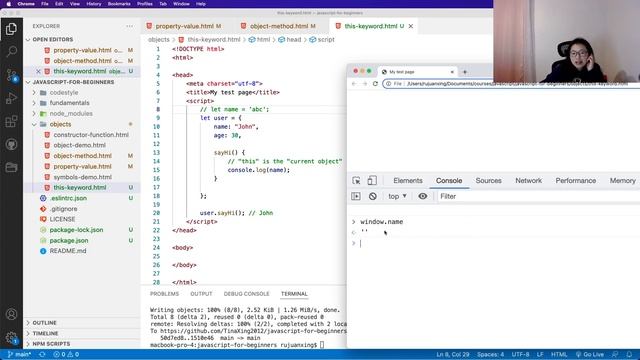Viewport: 640px width, 360px height.
Task: Open README.md in file tree
Action: point(68,251)
